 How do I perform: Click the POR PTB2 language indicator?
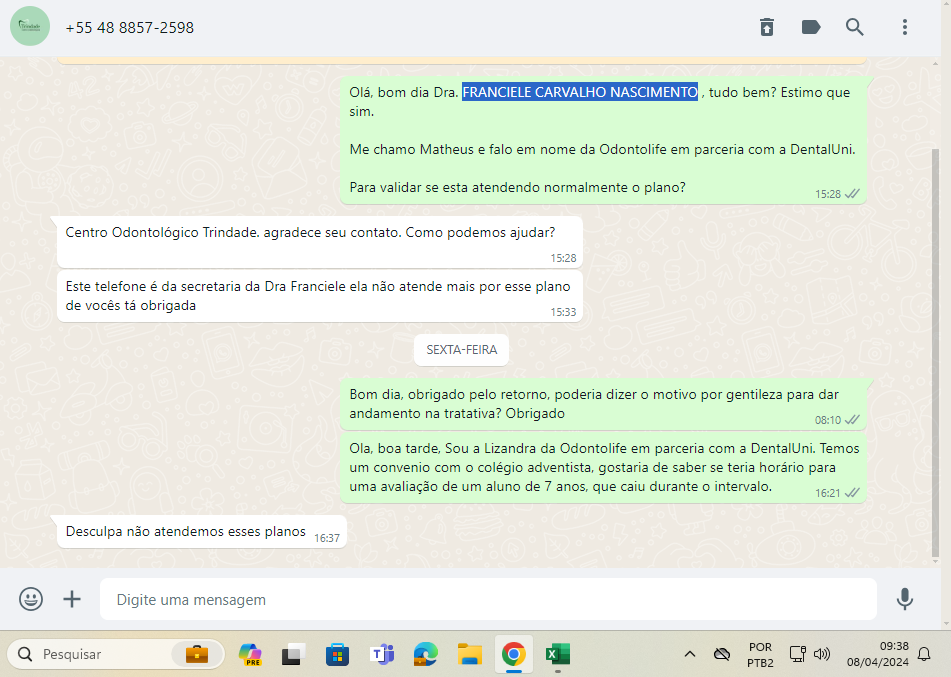coord(760,655)
